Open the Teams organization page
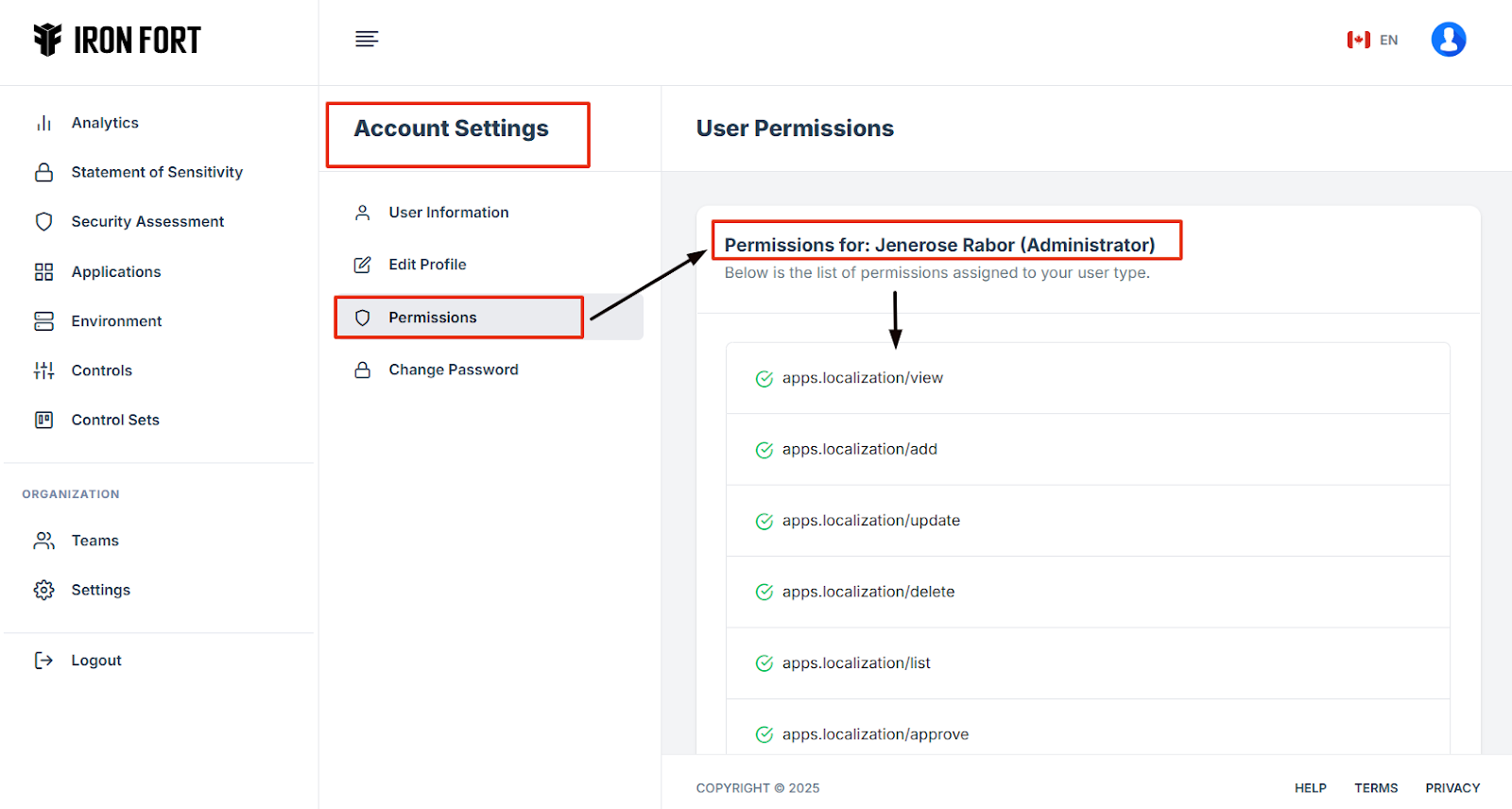 (94, 541)
